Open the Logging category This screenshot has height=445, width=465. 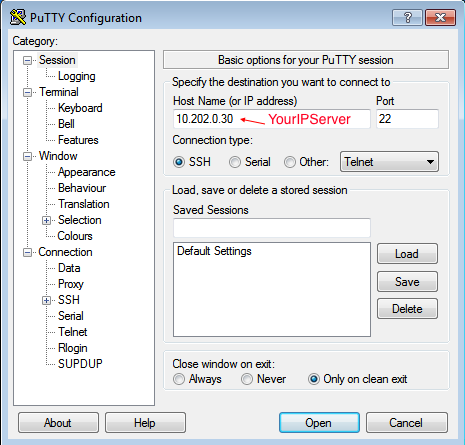[x=77, y=76]
